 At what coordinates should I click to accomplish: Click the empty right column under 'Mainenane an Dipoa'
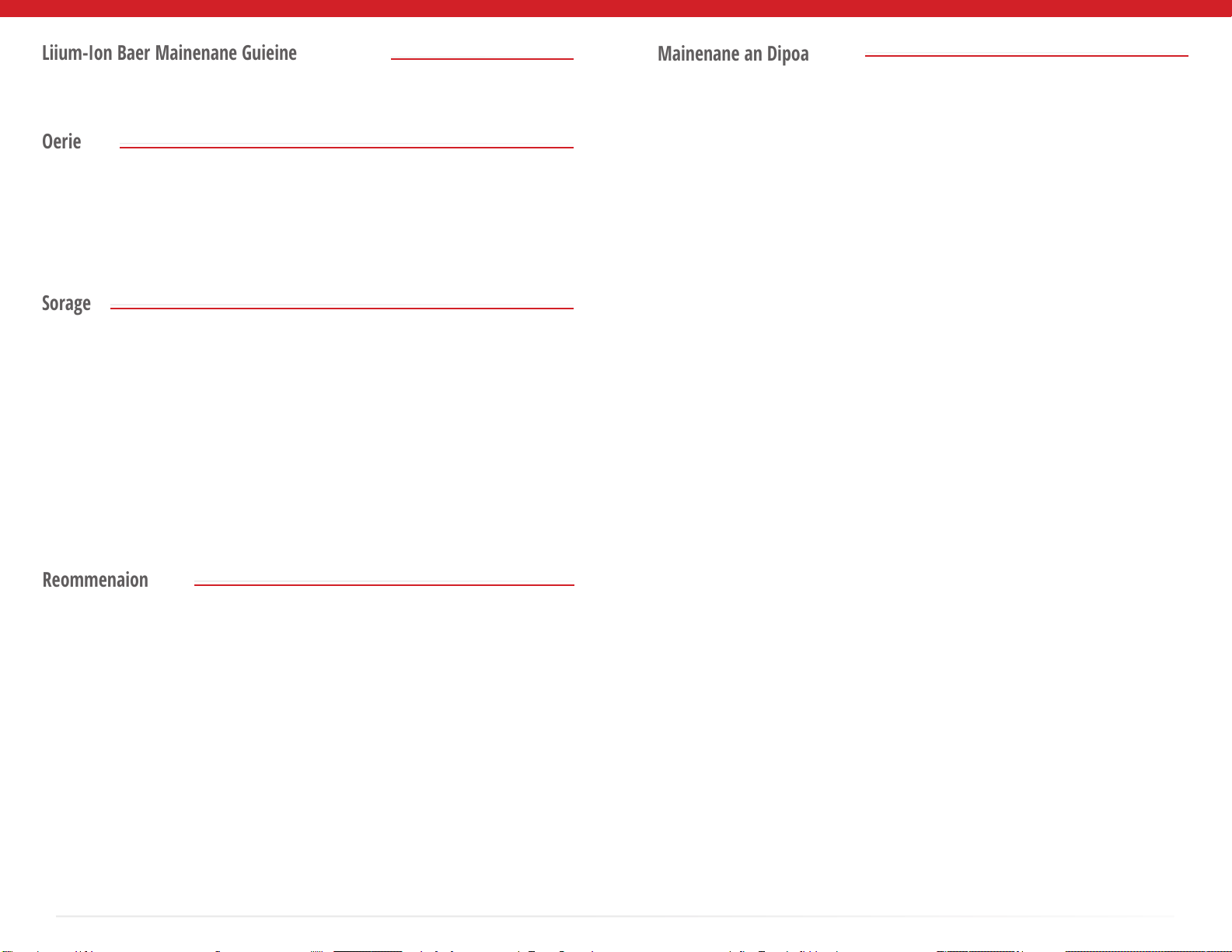point(923,482)
